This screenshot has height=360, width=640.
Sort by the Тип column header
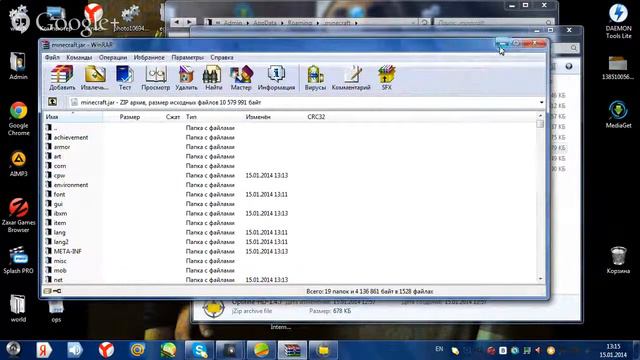191,117
